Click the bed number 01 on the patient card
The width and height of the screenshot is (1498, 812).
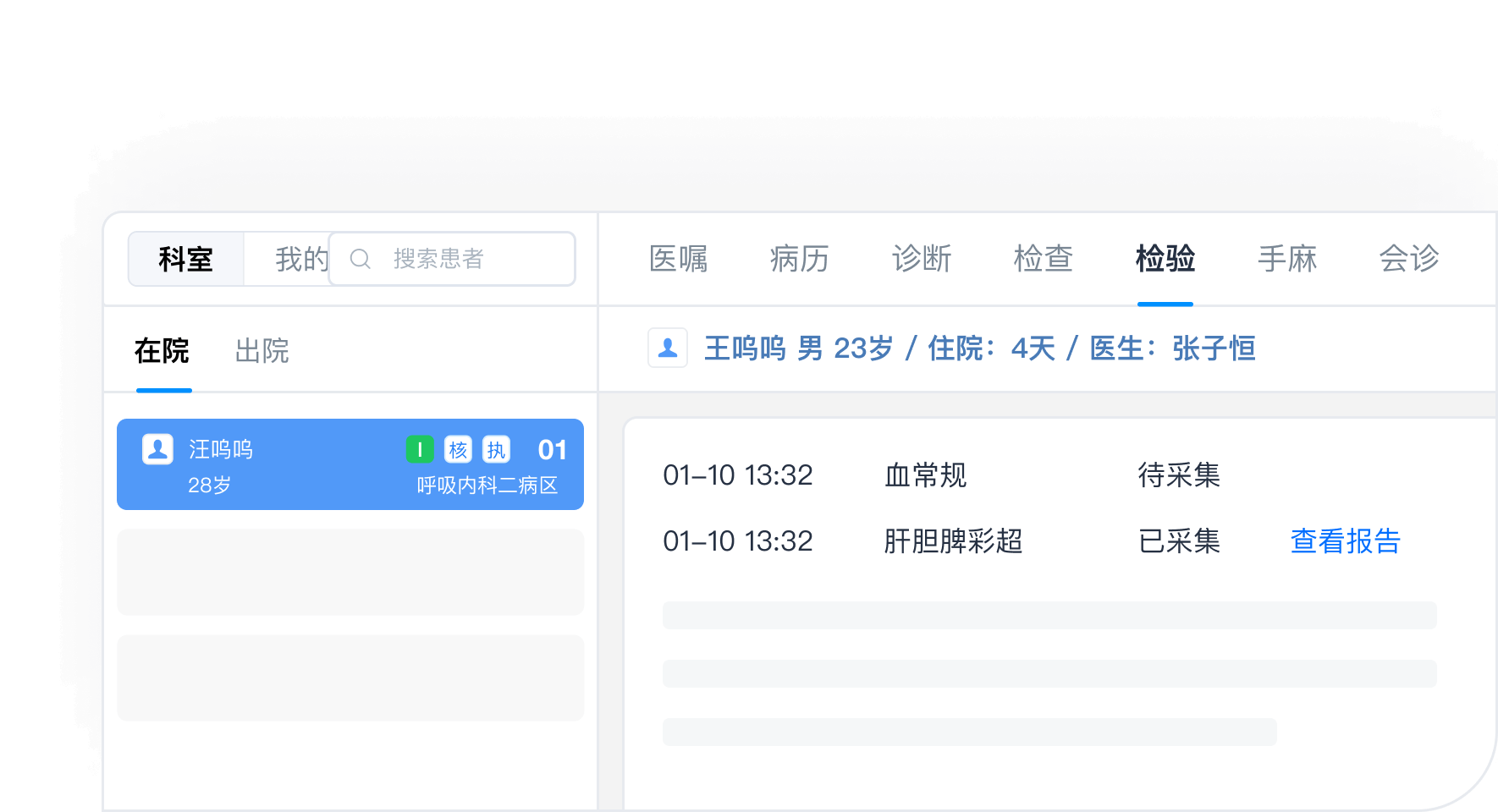[x=553, y=449]
